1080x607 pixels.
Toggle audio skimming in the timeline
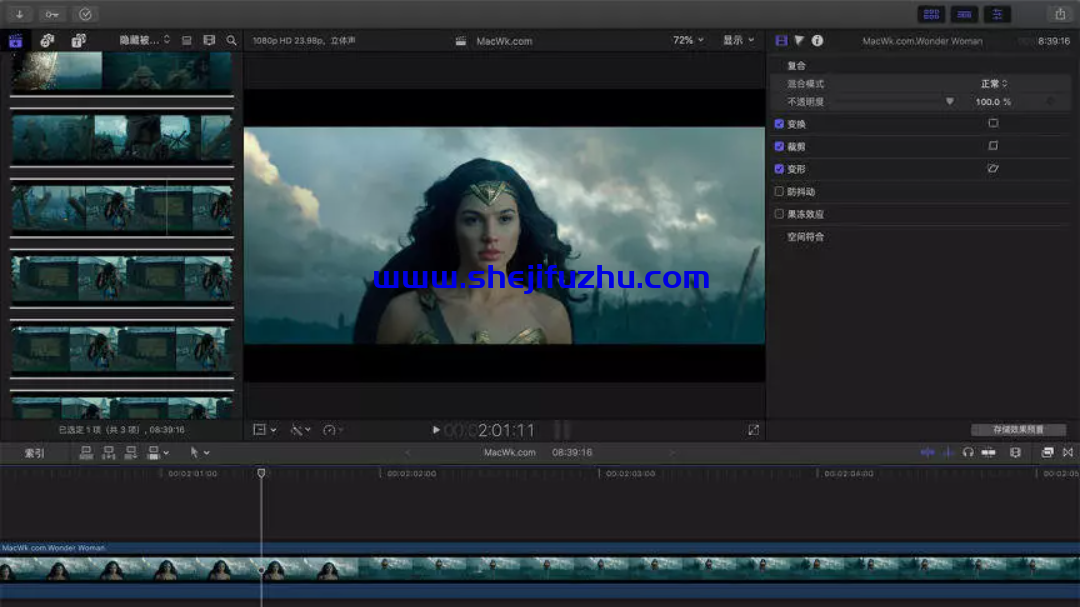point(948,453)
